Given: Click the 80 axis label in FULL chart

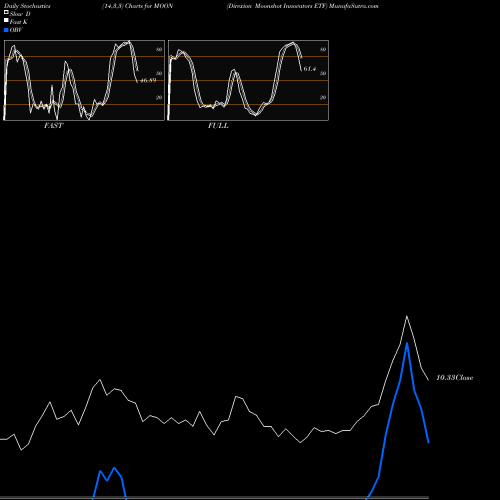Looking at the screenshot, I should coord(323,49).
